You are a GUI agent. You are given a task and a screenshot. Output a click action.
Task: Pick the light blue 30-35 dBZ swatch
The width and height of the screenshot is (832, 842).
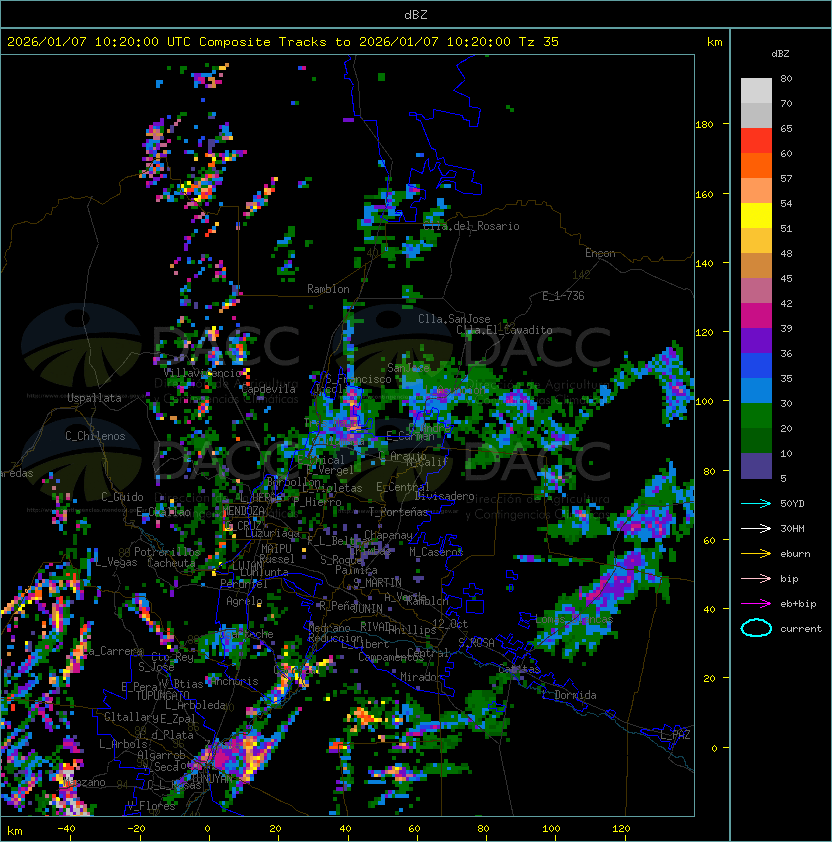(756, 390)
